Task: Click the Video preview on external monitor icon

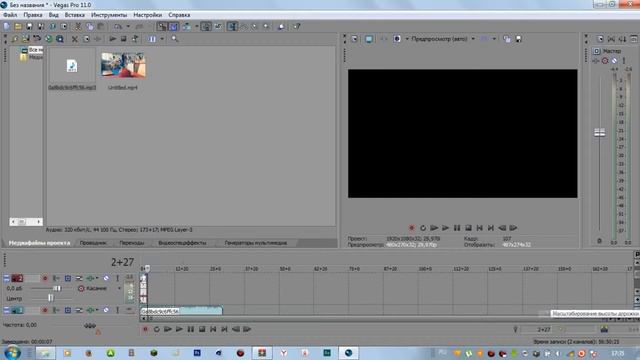Action: 369,39
